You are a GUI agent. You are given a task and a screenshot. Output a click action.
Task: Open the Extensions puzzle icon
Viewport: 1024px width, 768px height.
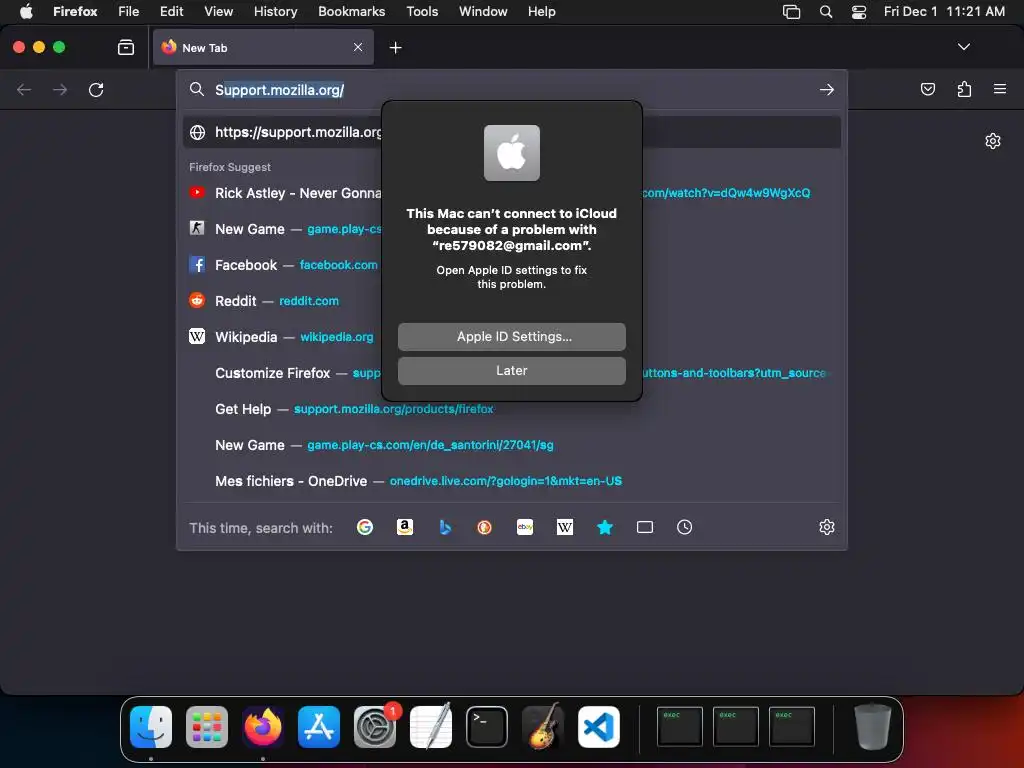(964, 89)
